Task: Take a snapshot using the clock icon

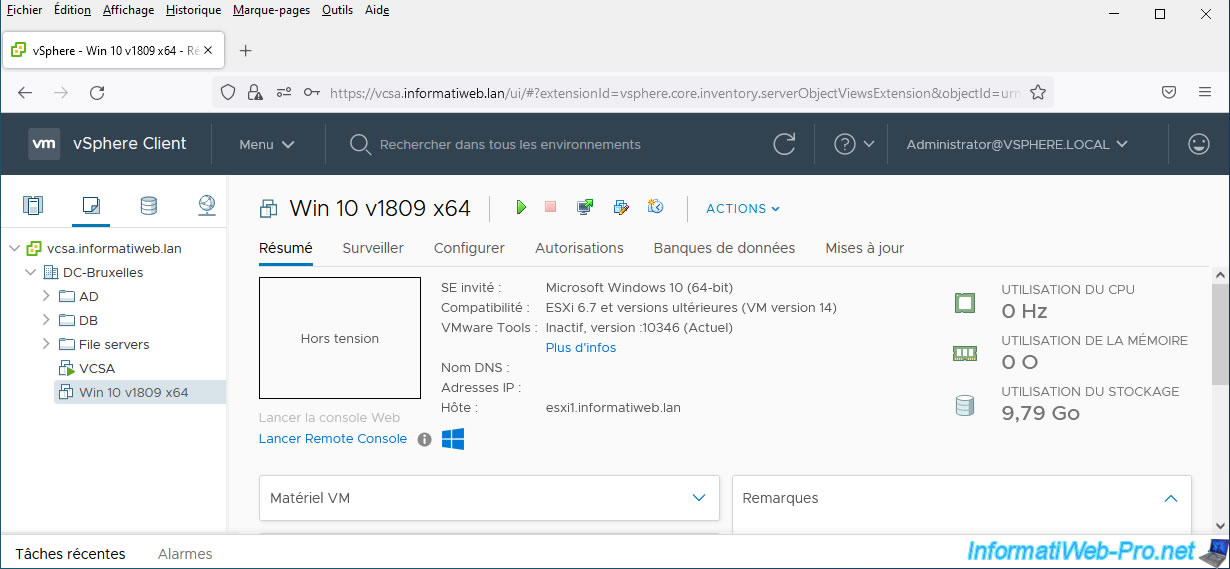Action: point(655,207)
